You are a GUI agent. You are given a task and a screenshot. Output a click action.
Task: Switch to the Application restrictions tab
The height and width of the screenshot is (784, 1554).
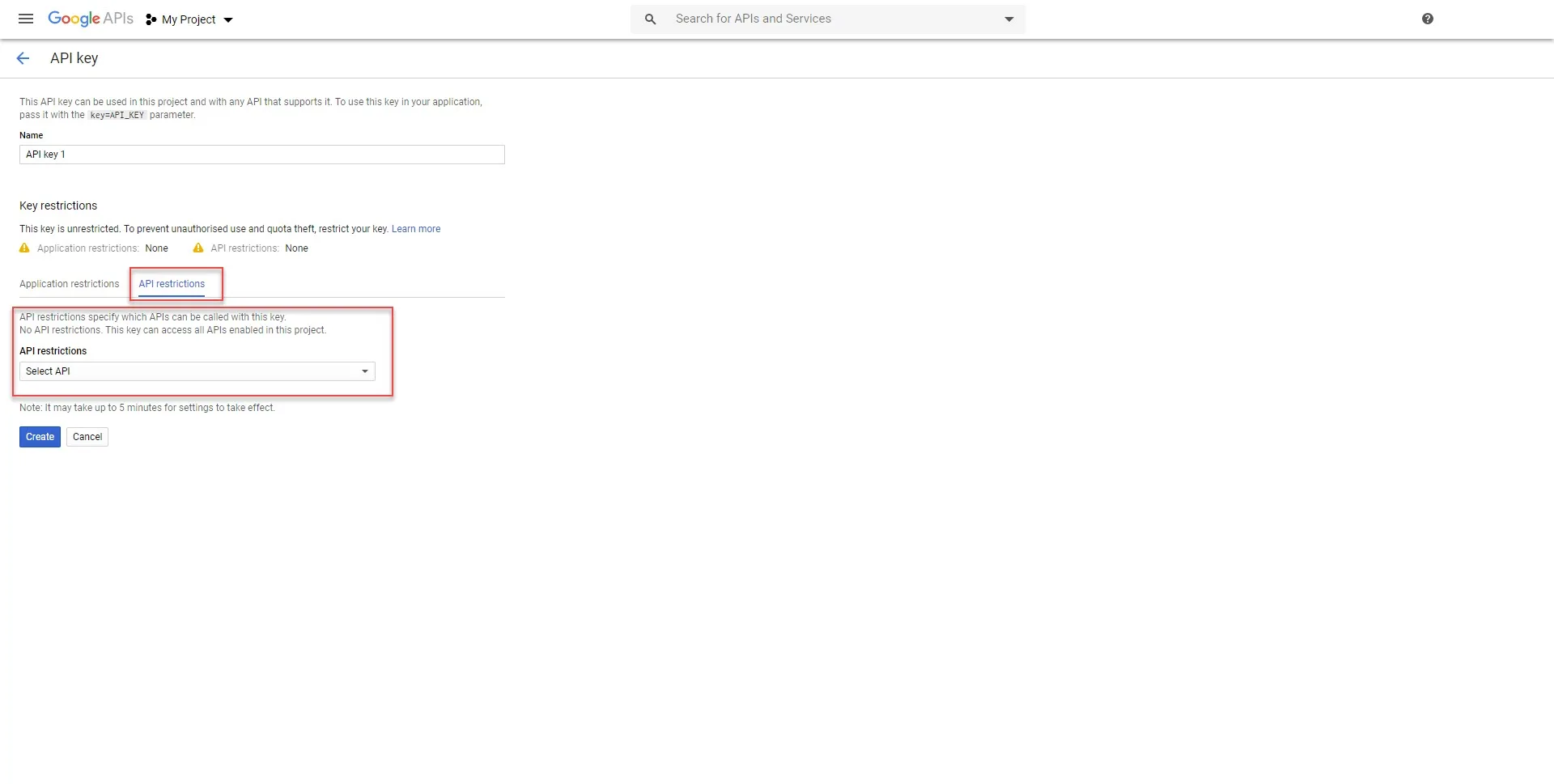[69, 284]
